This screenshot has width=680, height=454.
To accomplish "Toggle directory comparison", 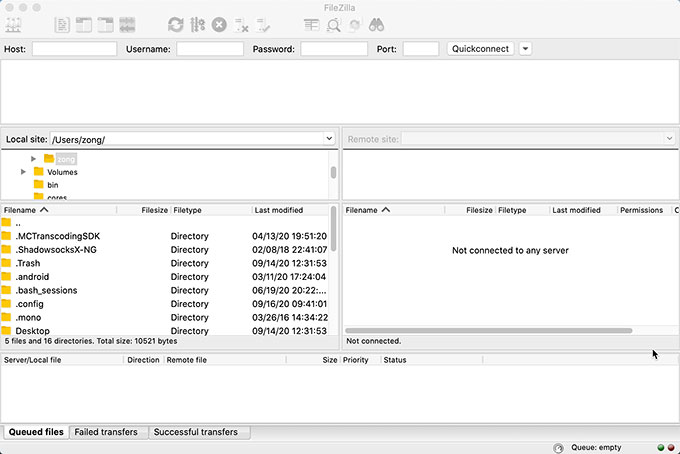I will (x=333, y=25).
